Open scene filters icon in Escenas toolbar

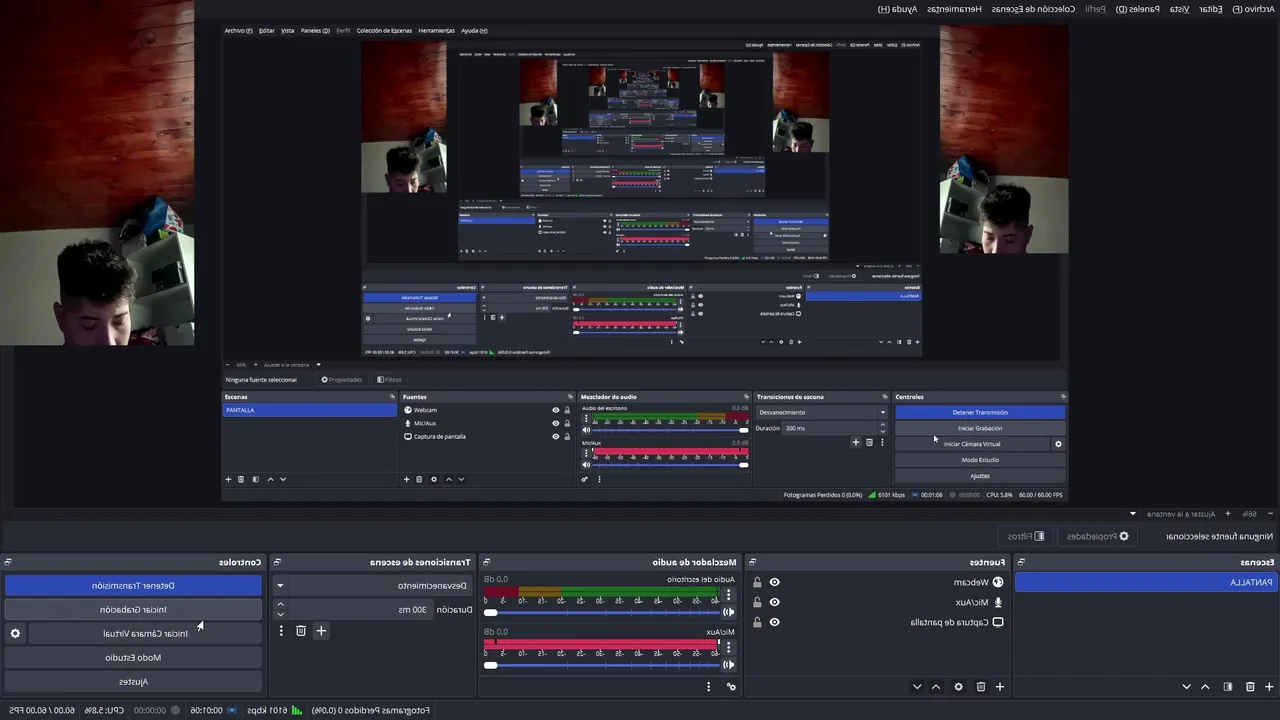[1228, 687]
